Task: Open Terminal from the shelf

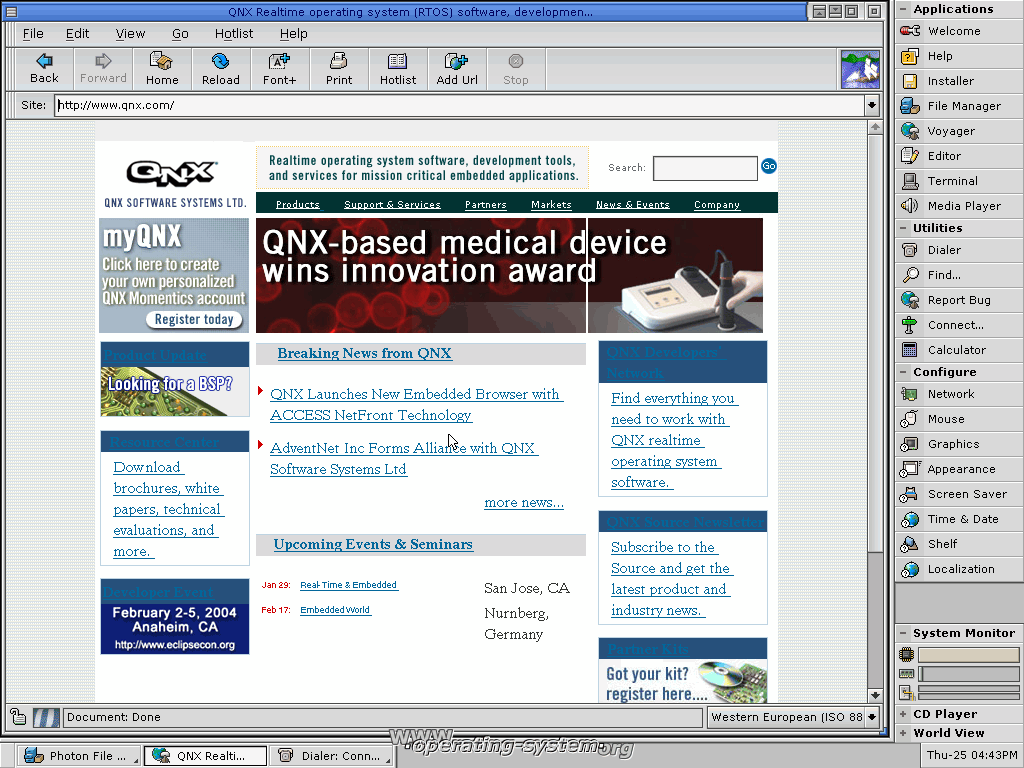Action: (959, 181)
